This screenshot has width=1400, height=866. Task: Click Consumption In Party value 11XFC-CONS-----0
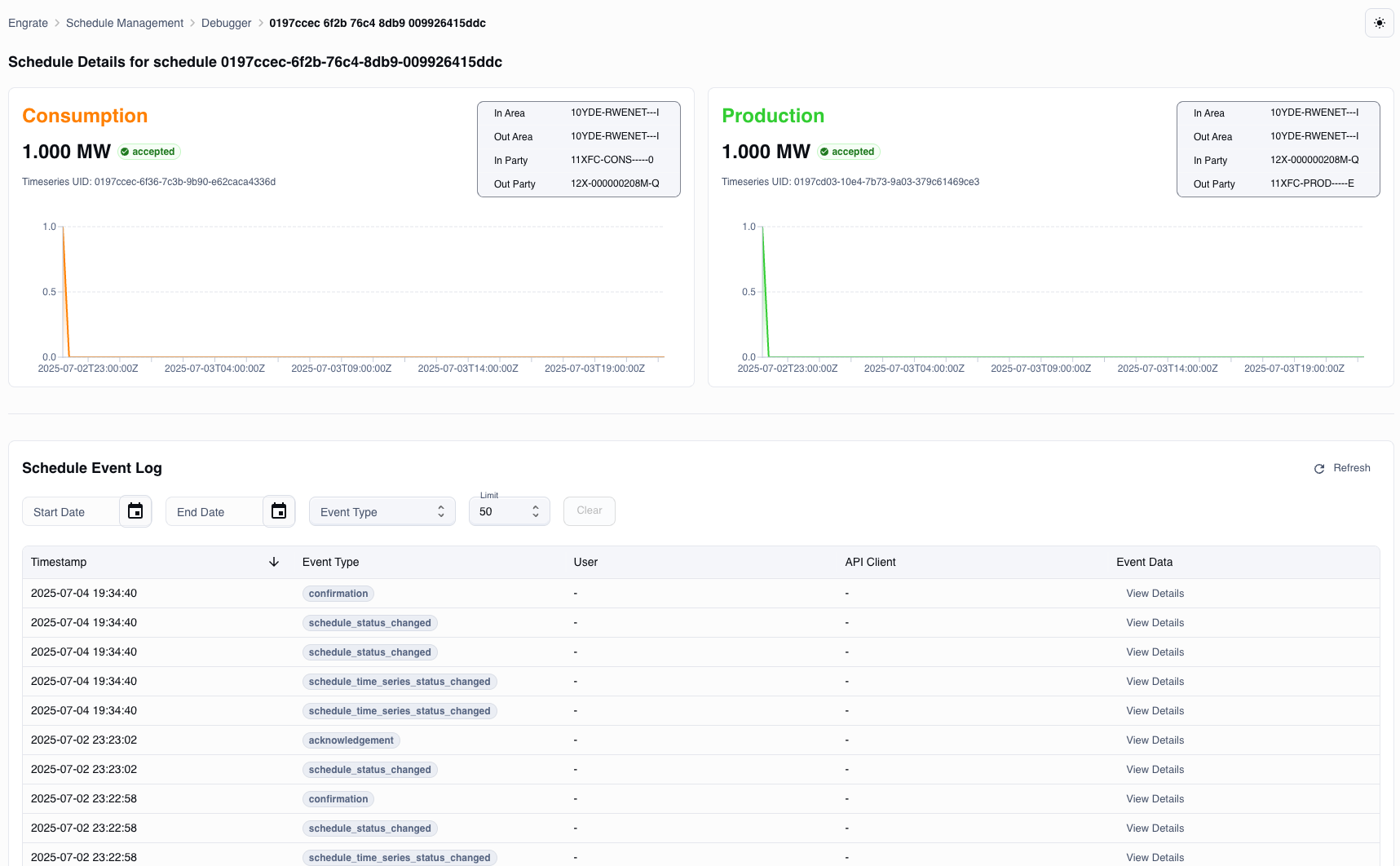[612, 160]
